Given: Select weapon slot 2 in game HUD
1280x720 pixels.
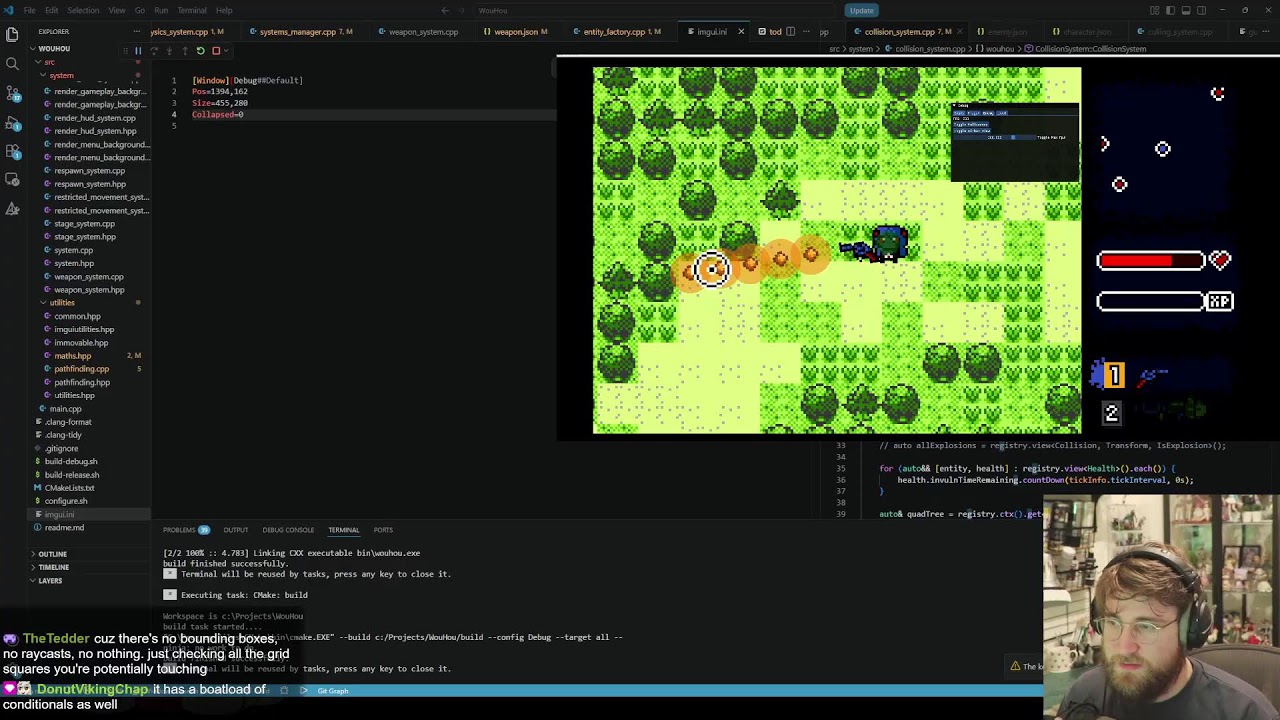Looking at the screenshot, I should (x=1111, y=412).
